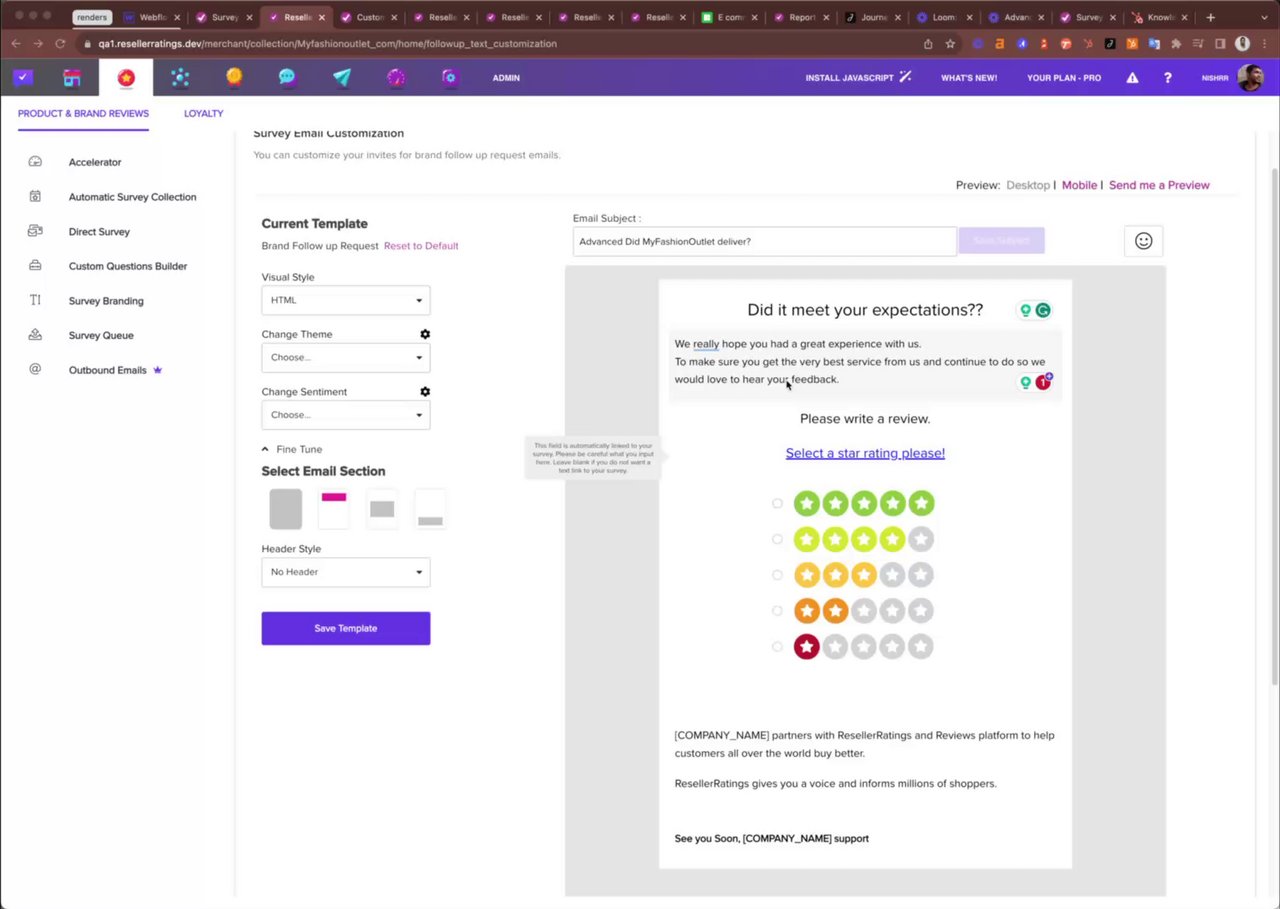Bookmark this page with the star icon
1280x909 pixels.
click(x=950, y=44)
